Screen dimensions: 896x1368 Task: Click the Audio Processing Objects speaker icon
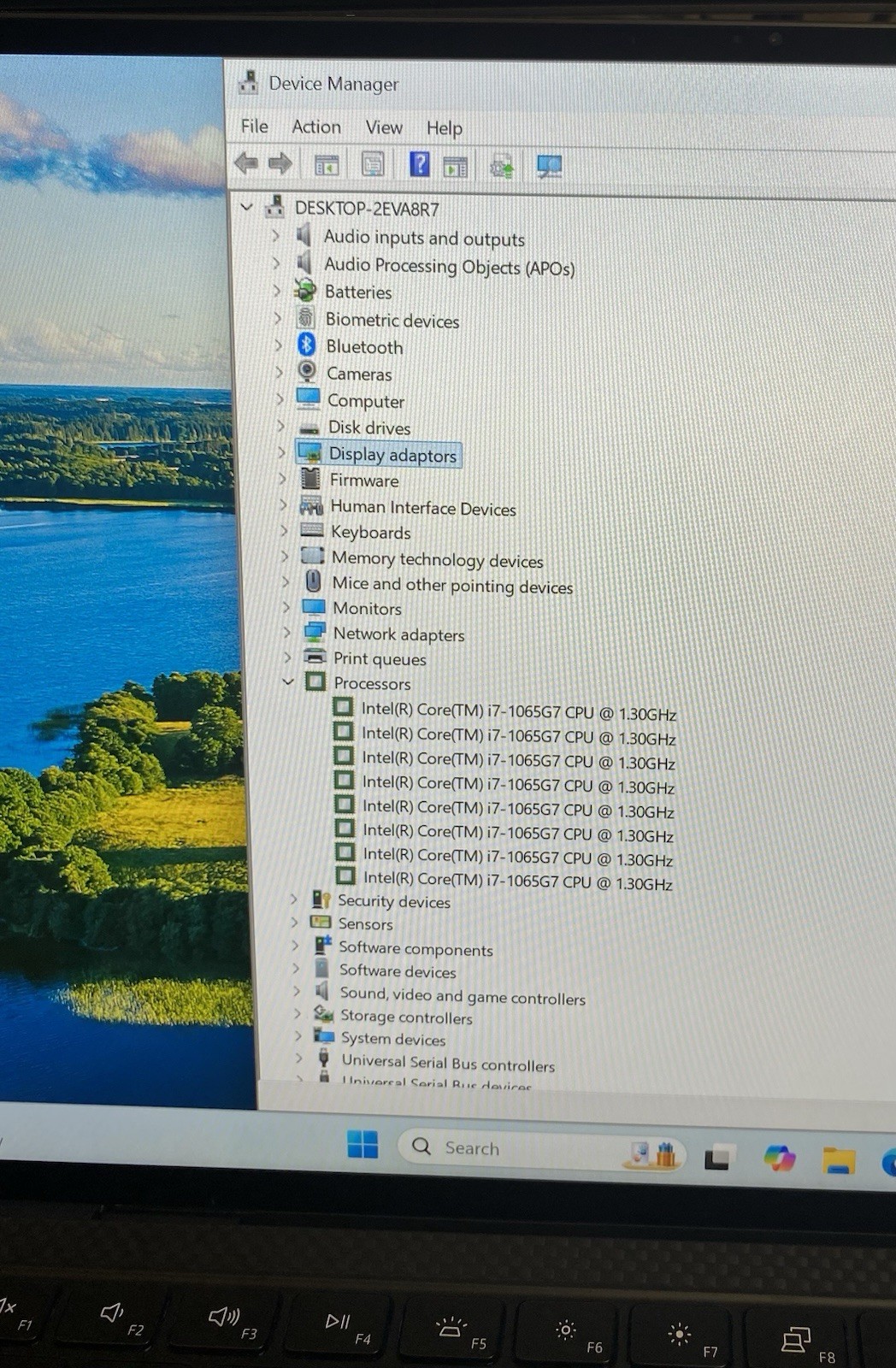[304, 262]
